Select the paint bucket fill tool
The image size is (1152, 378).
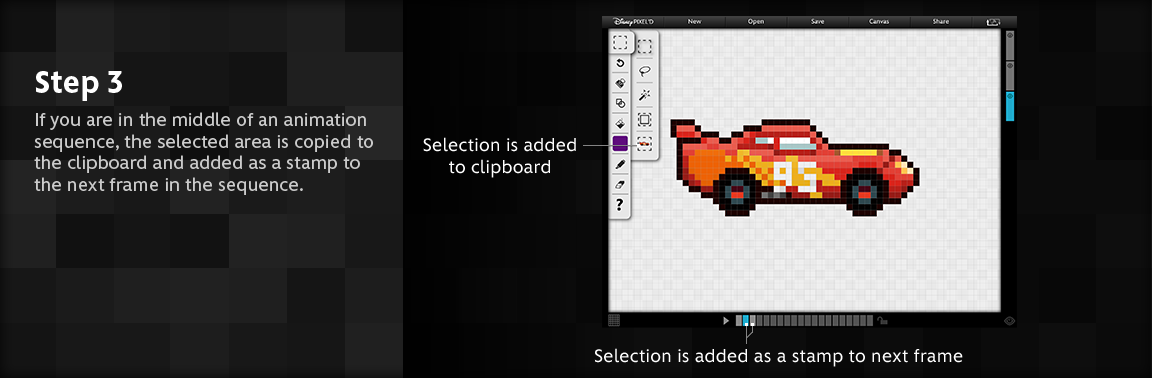(x=620, y=123)
